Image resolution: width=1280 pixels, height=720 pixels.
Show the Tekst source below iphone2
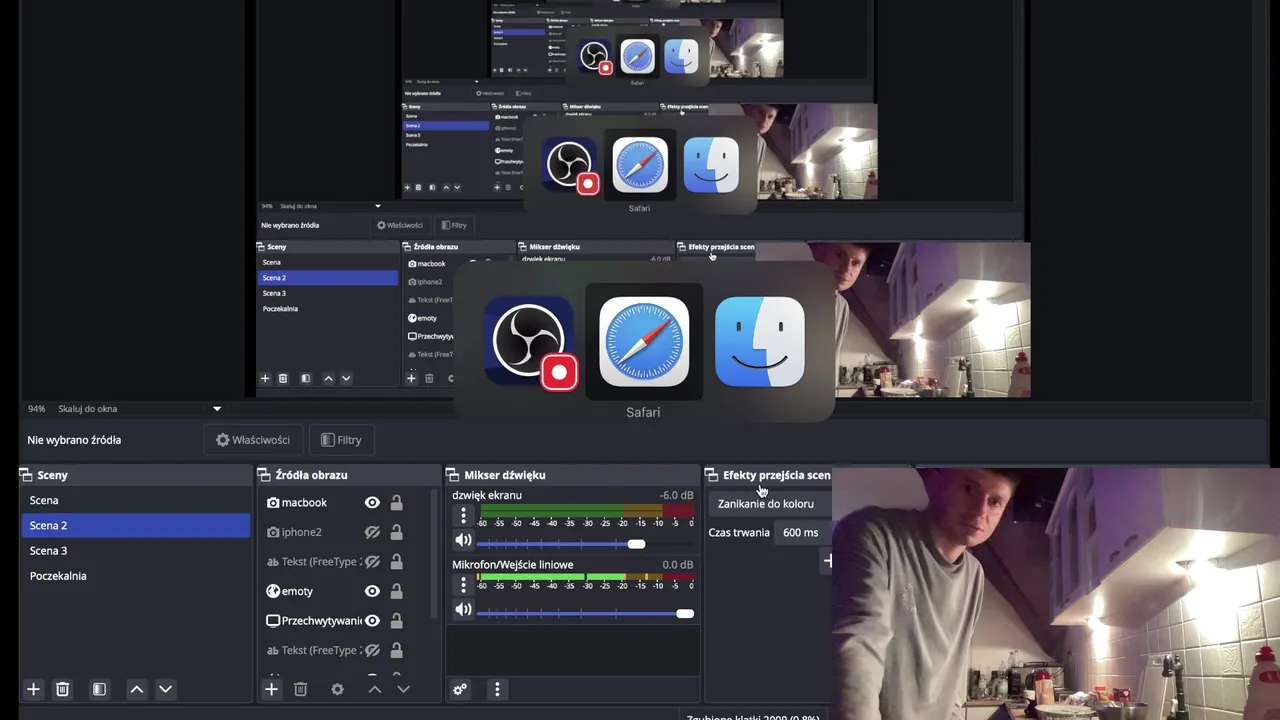coord(372,562)
